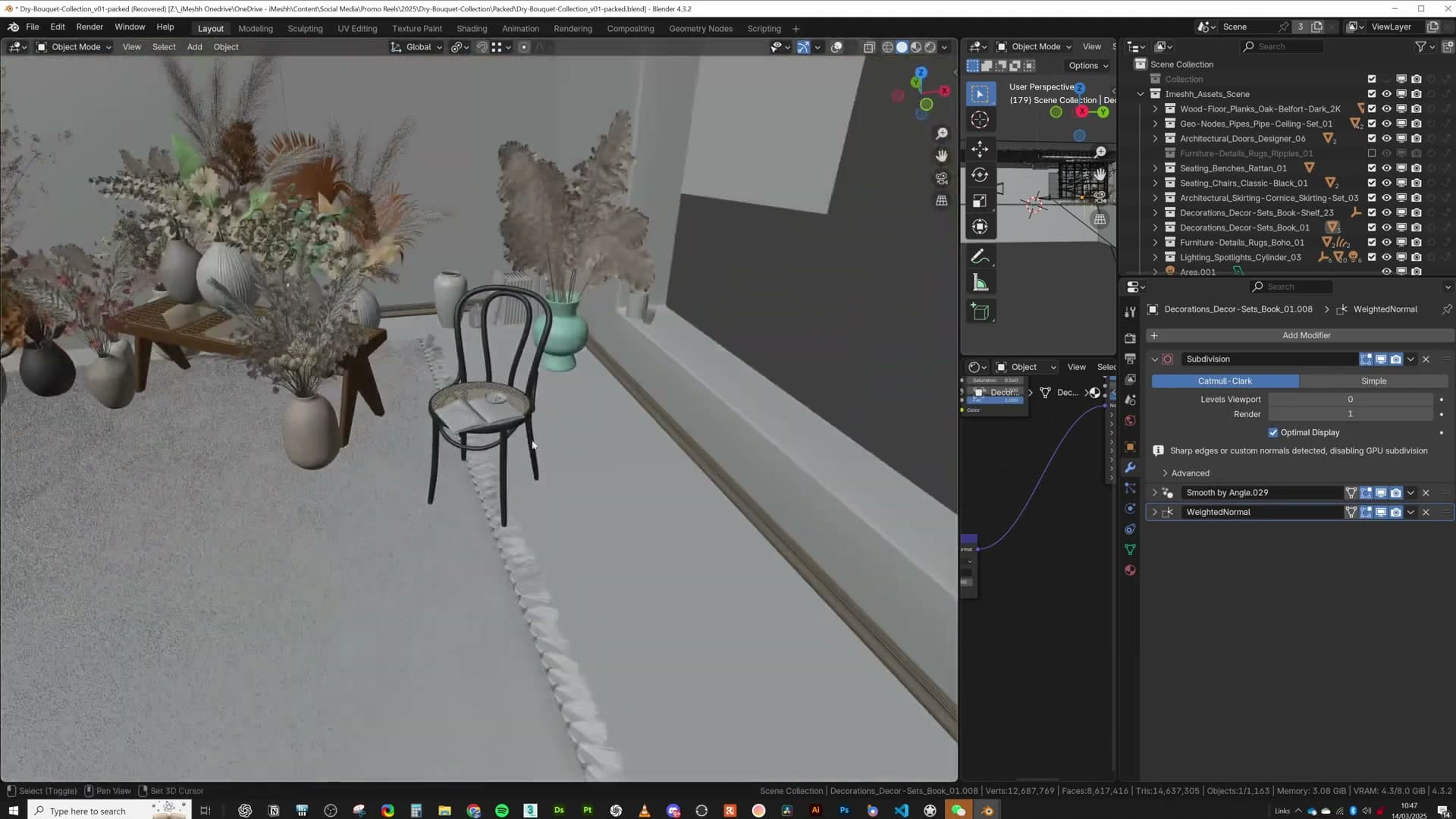The image size is (1456, 819).
Task: Remove the Smooth by Angle.029 modifier
Action: [x=1426, y=493]
